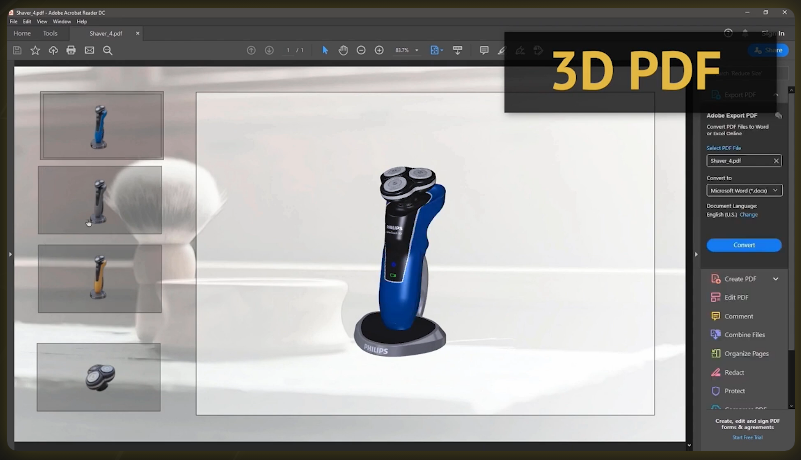Screen dimensions: 801x460
Task: Choose the Selection arrow tool
Action: click(x=325, y=50)
